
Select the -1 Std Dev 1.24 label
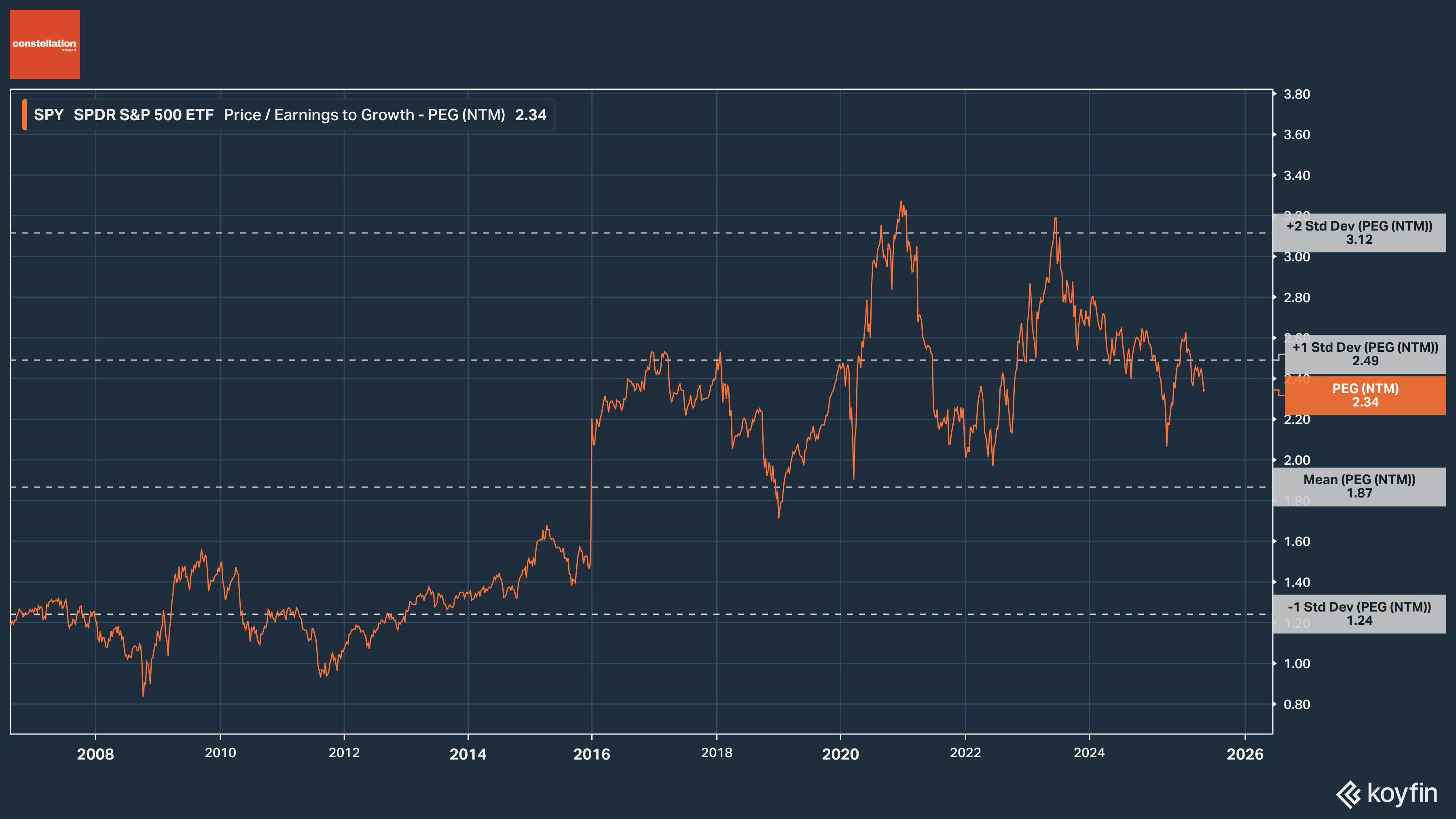click(1359, 614)
